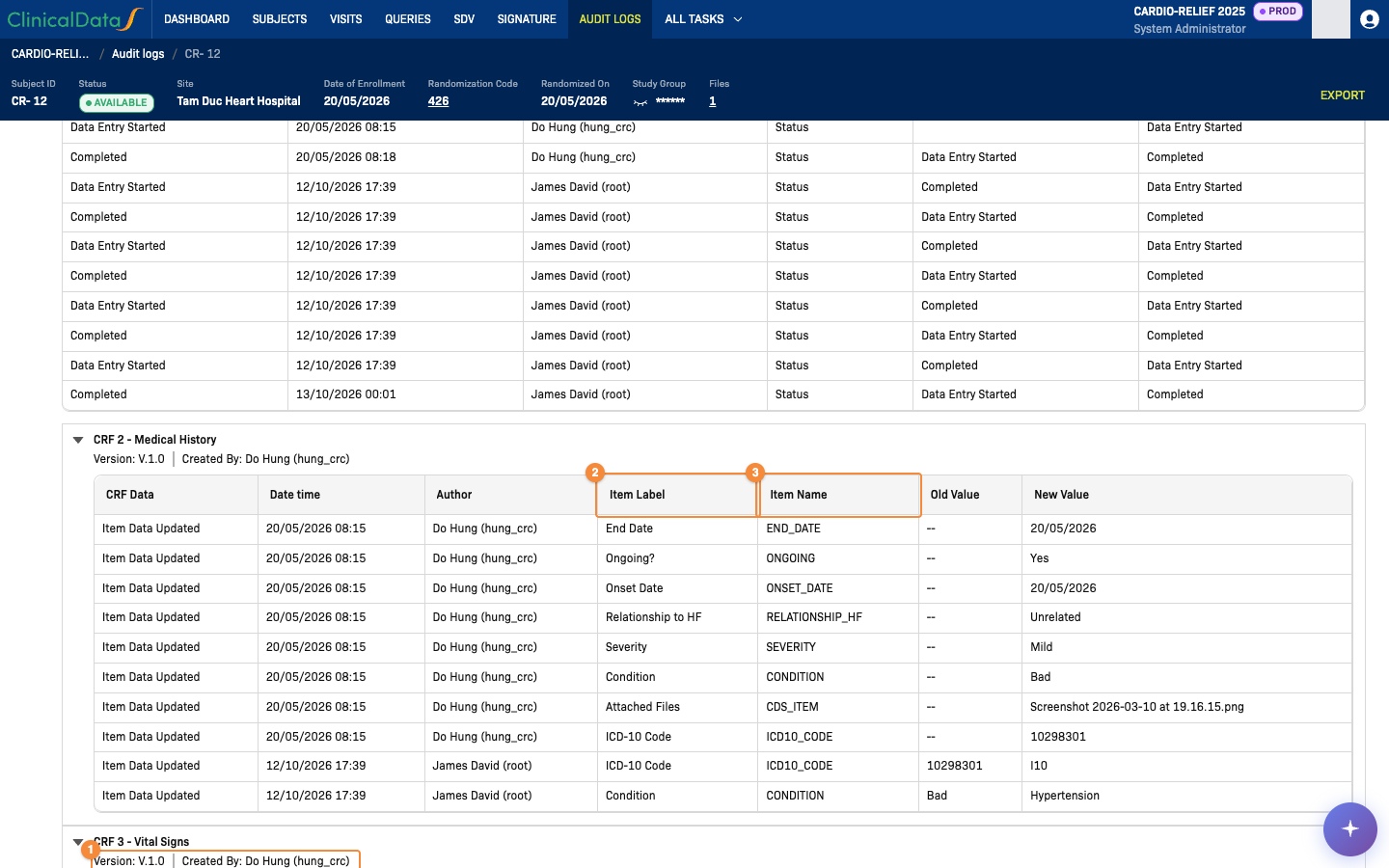
Task: Open the QUERIES tab
Action: pyautogui.click(x=408, y=19)
